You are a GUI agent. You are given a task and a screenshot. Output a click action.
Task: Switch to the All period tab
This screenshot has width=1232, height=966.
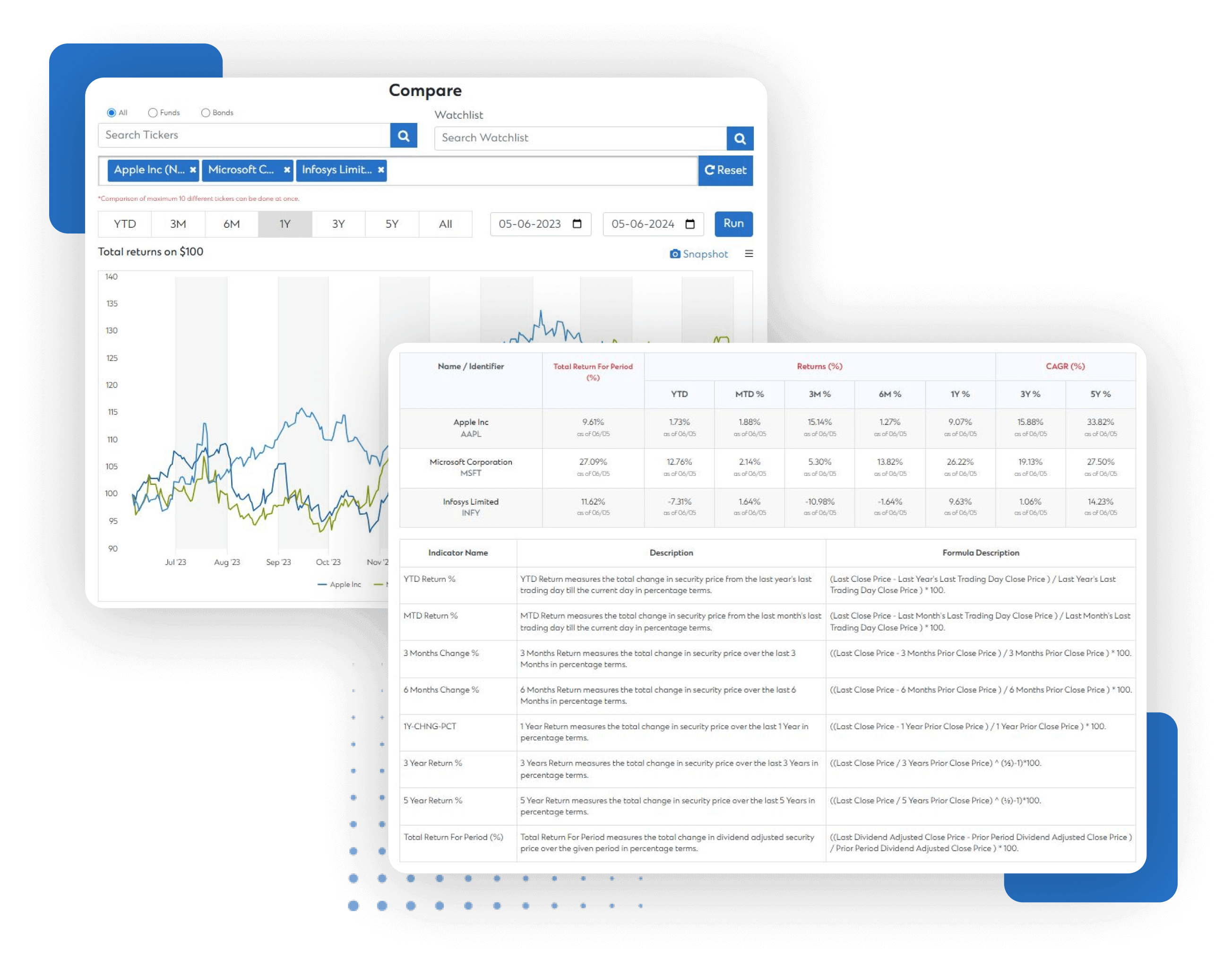446,224
